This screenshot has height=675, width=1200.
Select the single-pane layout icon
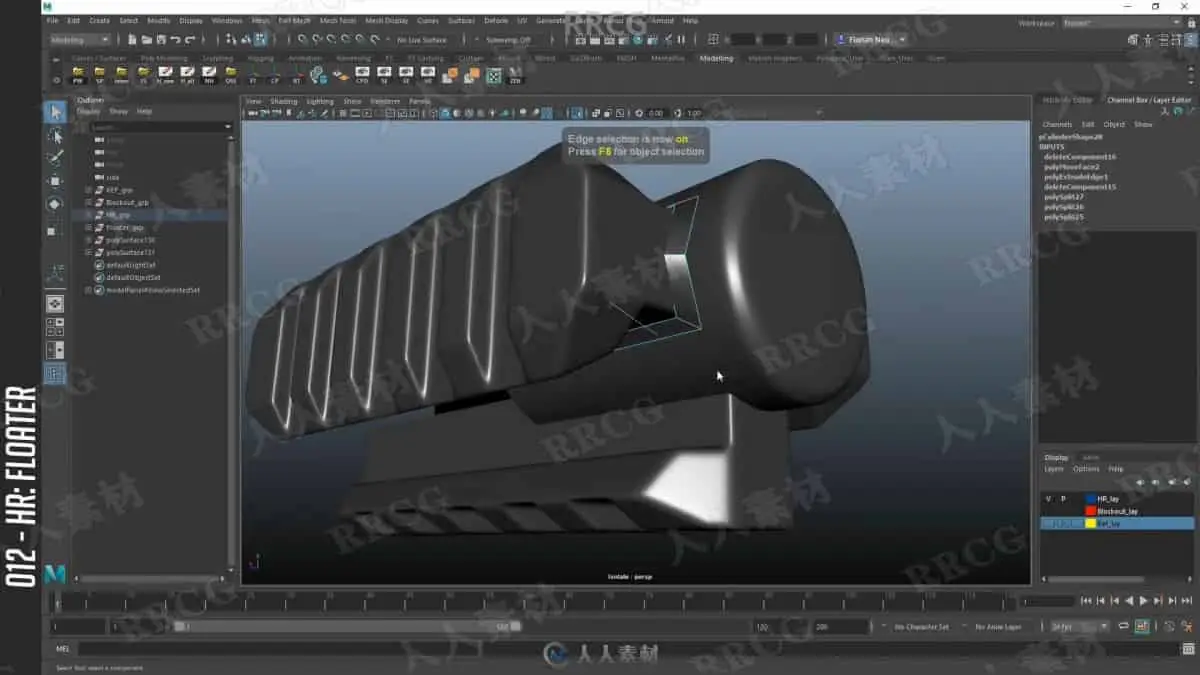55,303
